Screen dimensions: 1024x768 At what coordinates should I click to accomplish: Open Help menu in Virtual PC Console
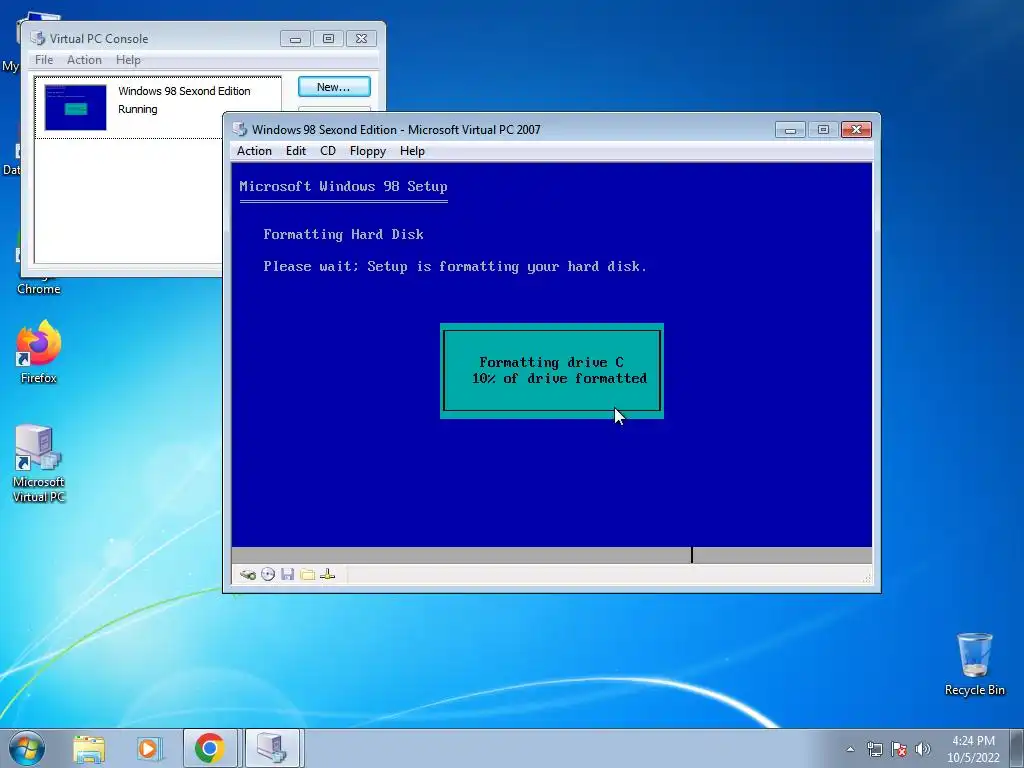128,59
